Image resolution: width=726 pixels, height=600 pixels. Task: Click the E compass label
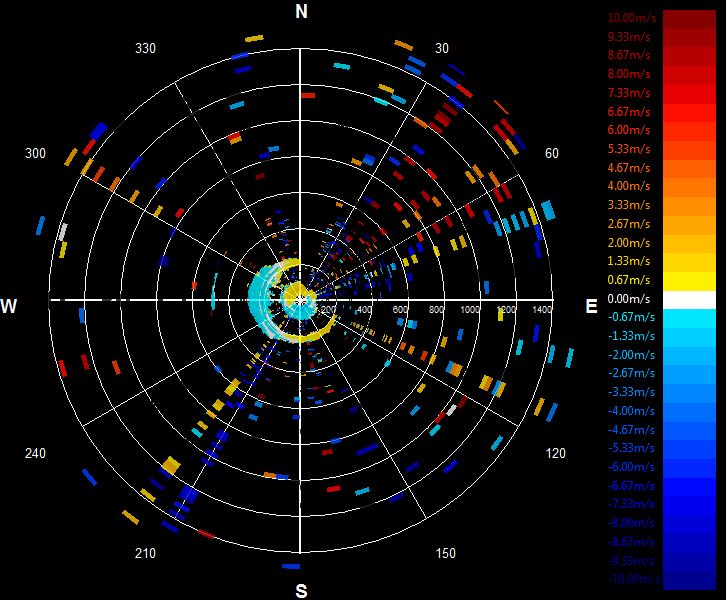(591, 306)
